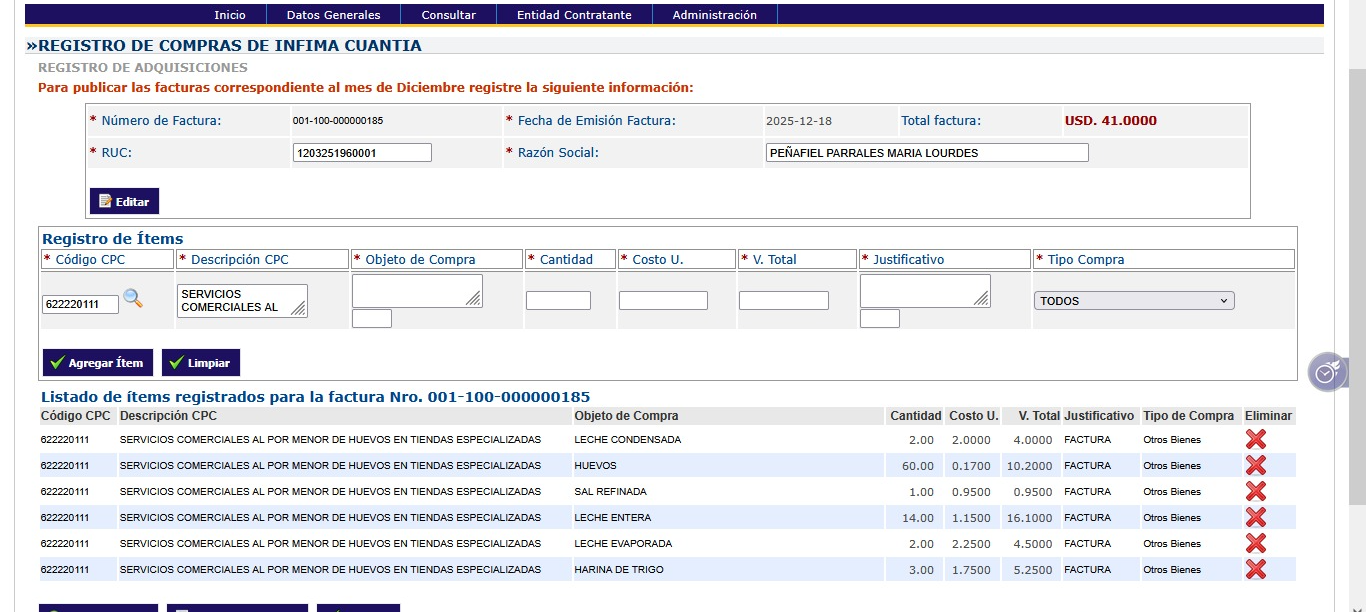Open the Datos Generales menu
Screen dimensions: 1366x612
click(333, 15)
